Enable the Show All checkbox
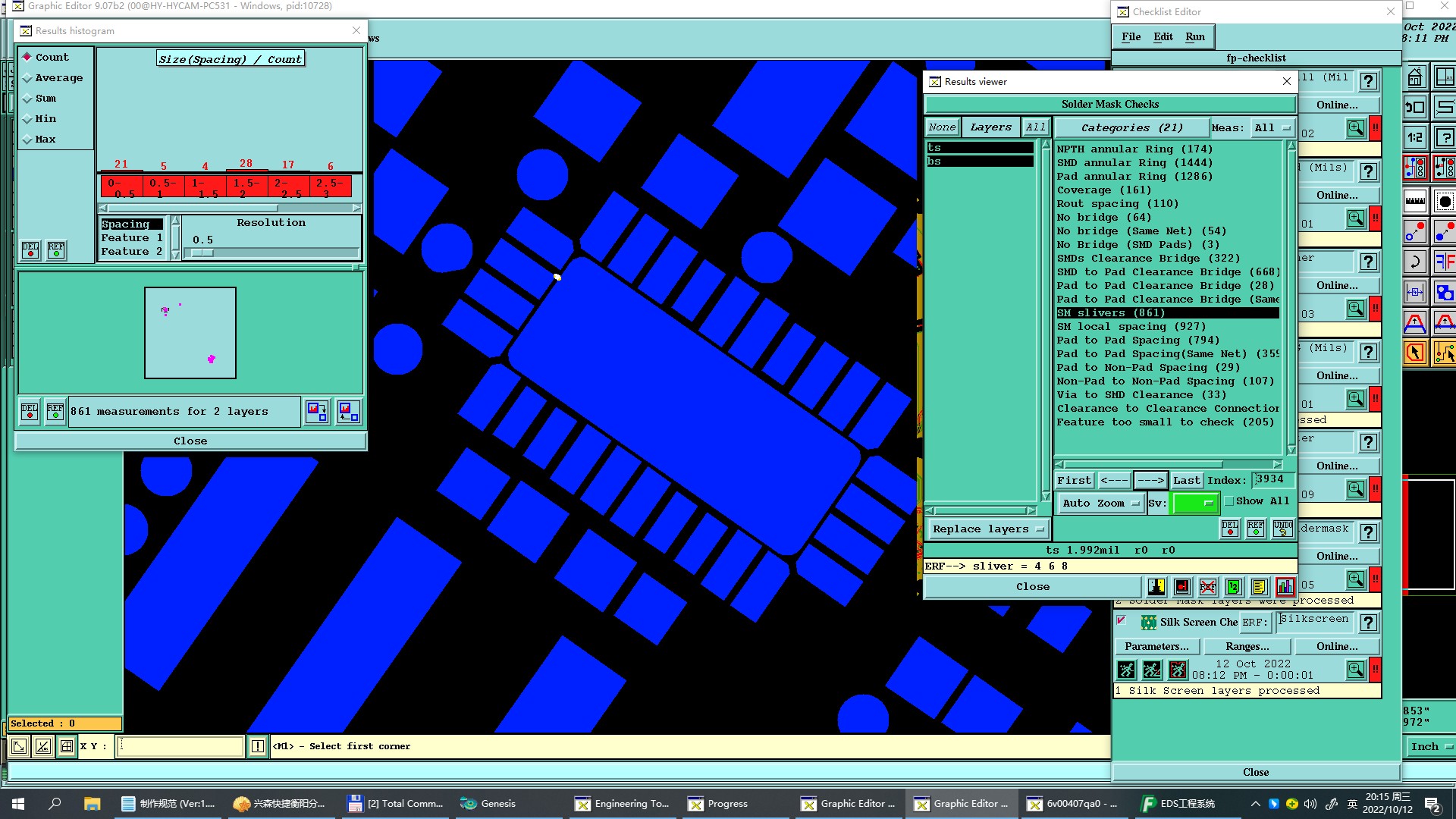1456x819 pixels. (1229, 501)
